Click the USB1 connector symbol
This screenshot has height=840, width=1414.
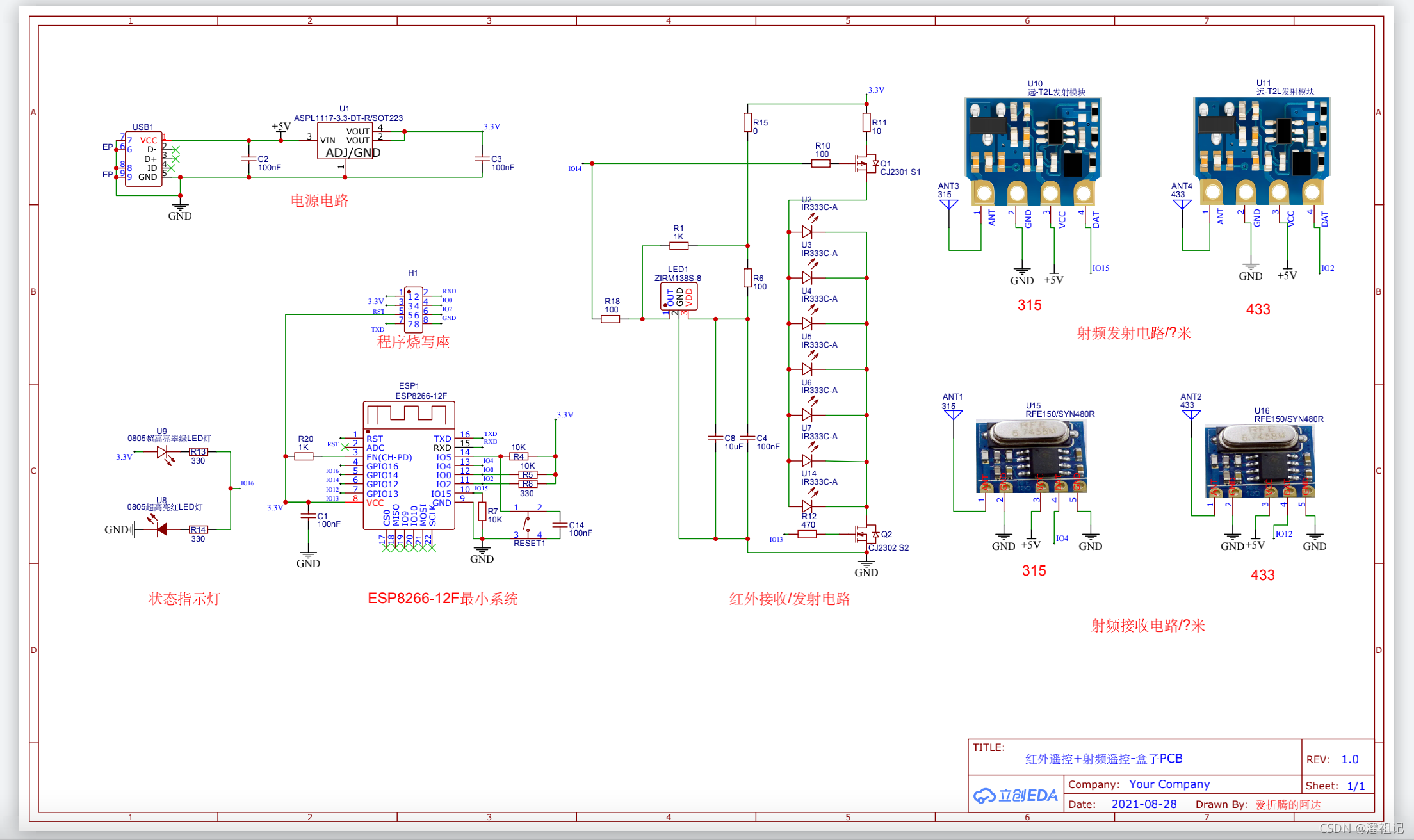coord(143,159)
